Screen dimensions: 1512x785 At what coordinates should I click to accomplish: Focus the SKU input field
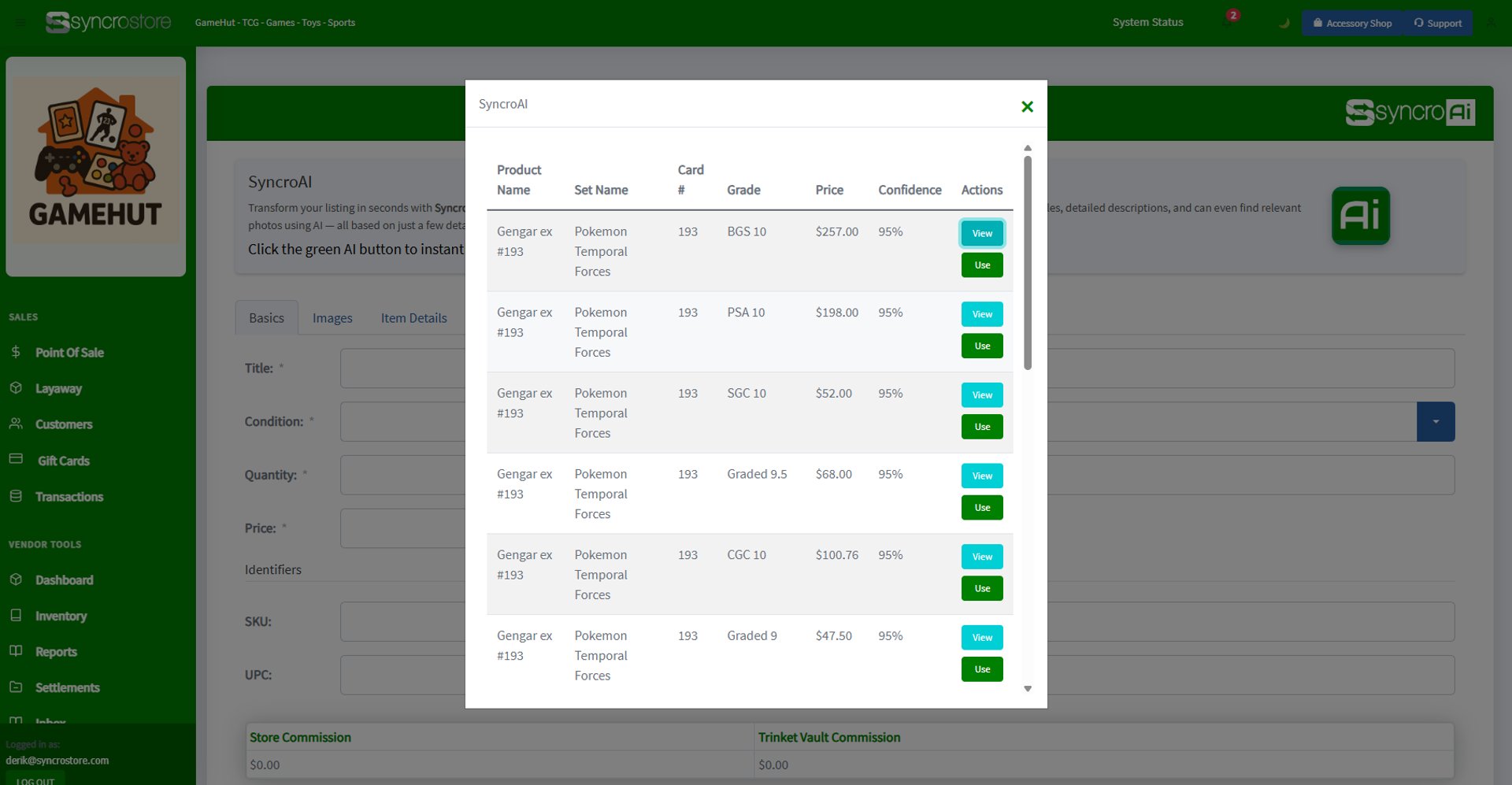[x=897, y=622]
